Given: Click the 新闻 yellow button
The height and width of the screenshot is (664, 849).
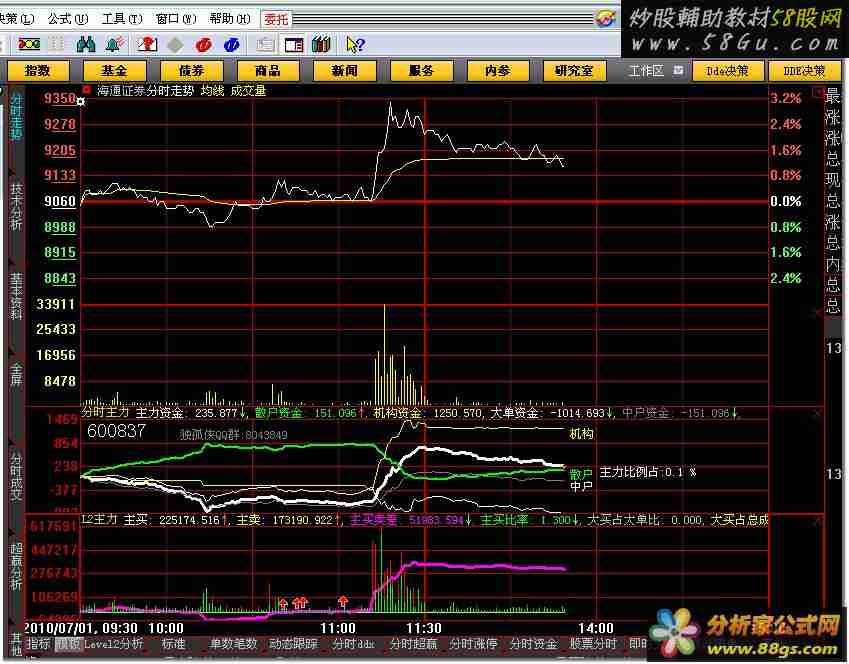Looking at the screenshot, I should pos(344,70).
